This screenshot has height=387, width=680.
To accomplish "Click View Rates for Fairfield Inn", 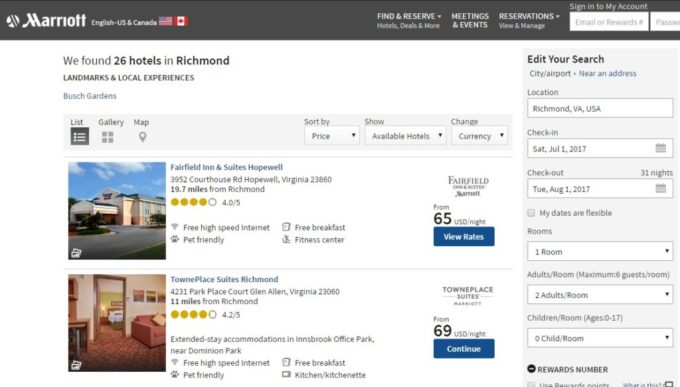I will click(x=464, y=236).
